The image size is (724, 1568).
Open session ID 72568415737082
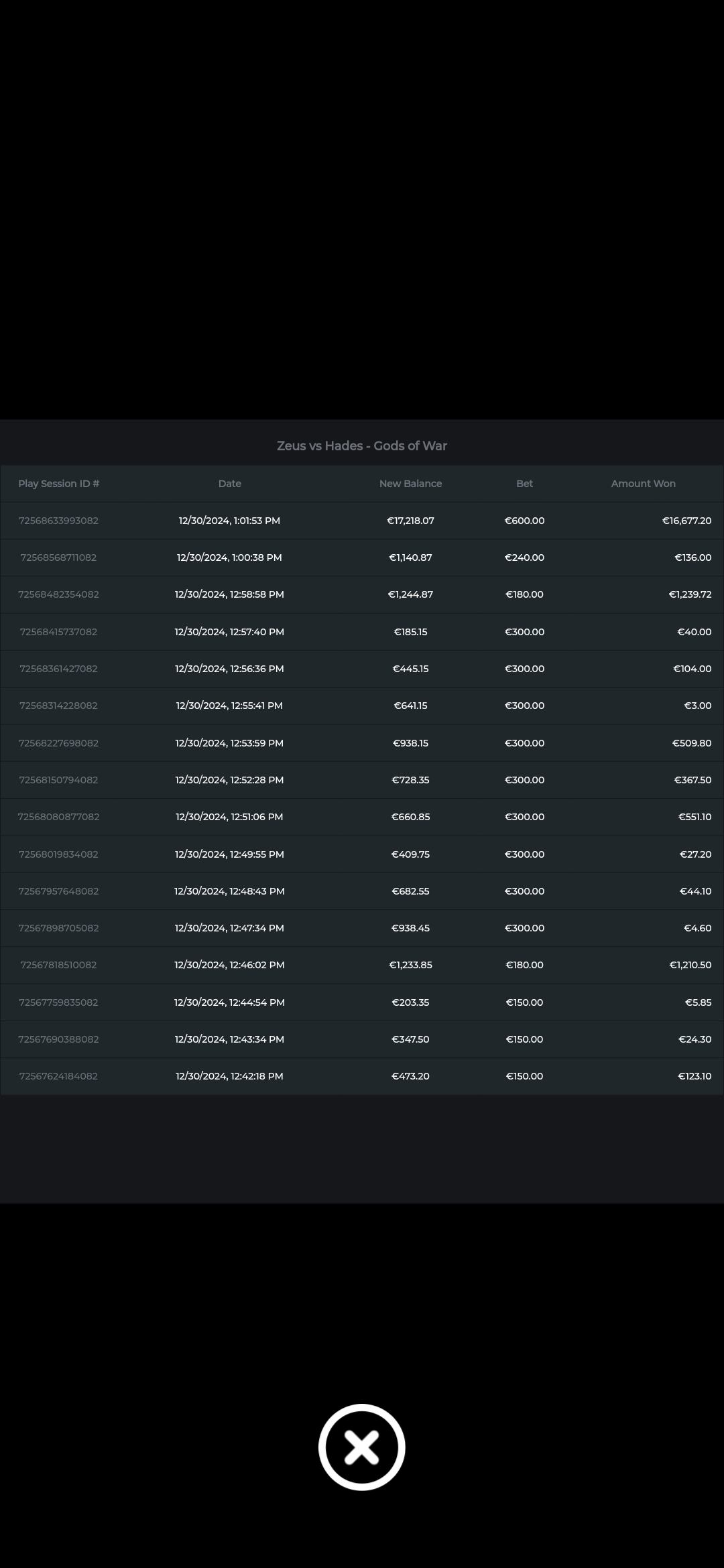coord(59,632)
